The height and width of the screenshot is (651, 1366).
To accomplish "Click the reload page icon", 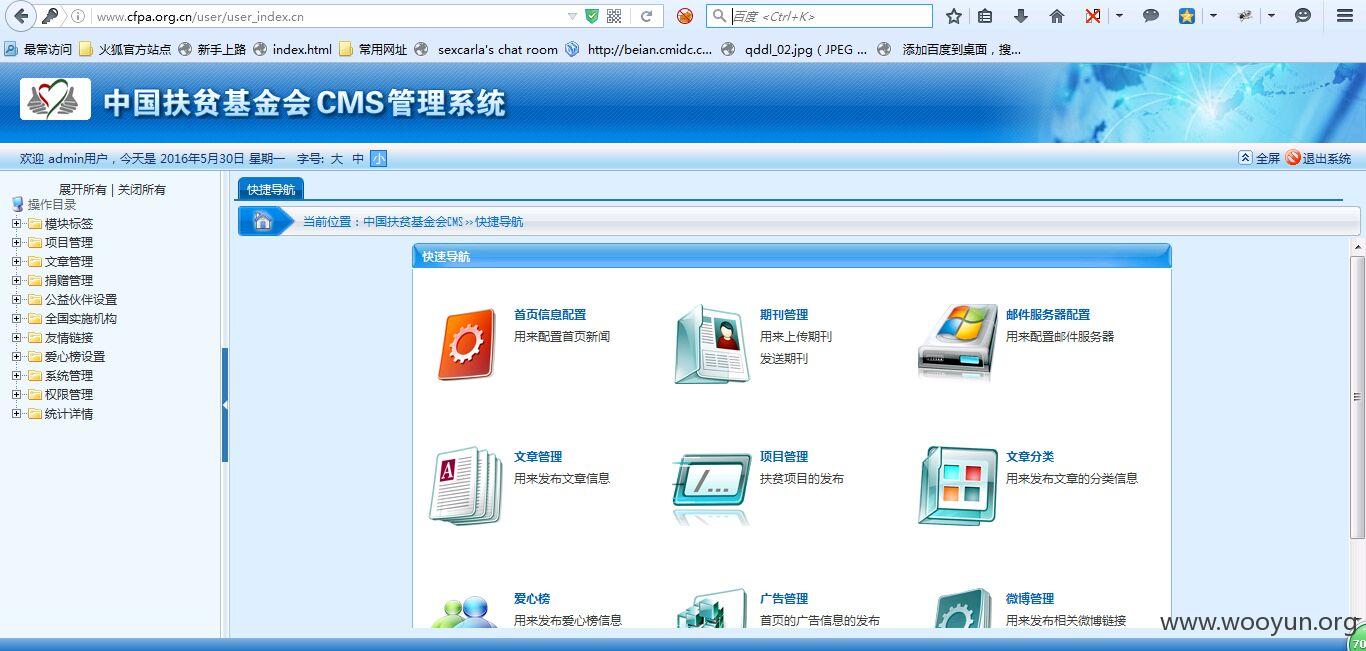I will pos(646,16).
